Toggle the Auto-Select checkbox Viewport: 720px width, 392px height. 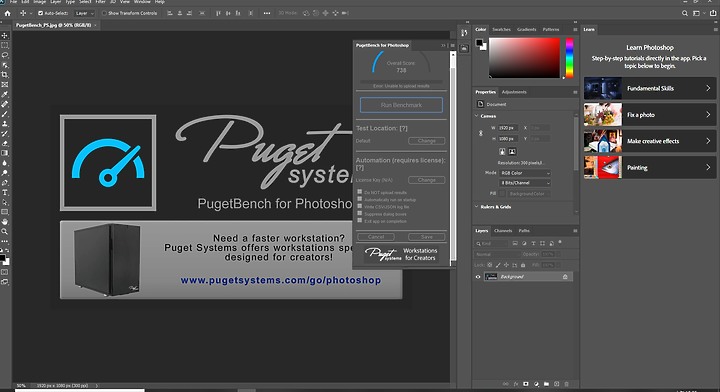click(x=40, y=13)
